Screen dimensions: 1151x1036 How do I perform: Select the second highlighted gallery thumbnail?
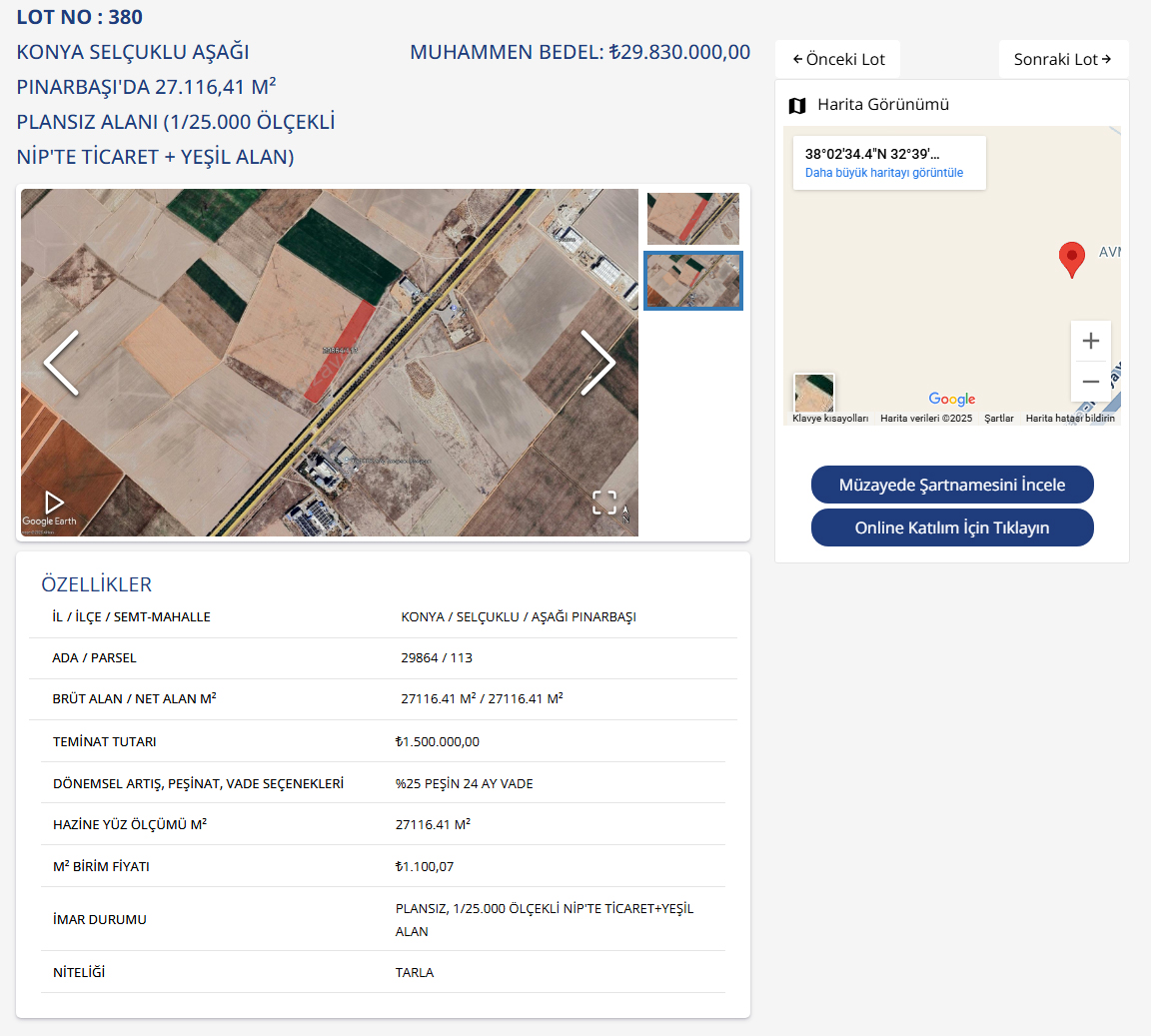(693, 281)
